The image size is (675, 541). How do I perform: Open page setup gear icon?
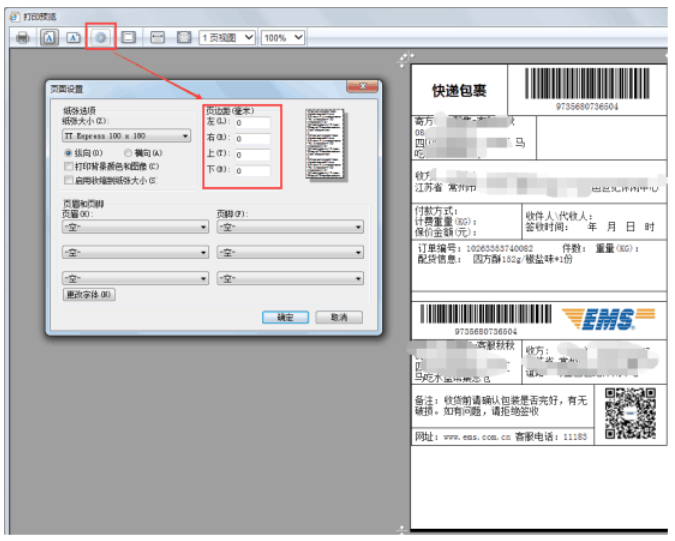click(x=101, y=37)
